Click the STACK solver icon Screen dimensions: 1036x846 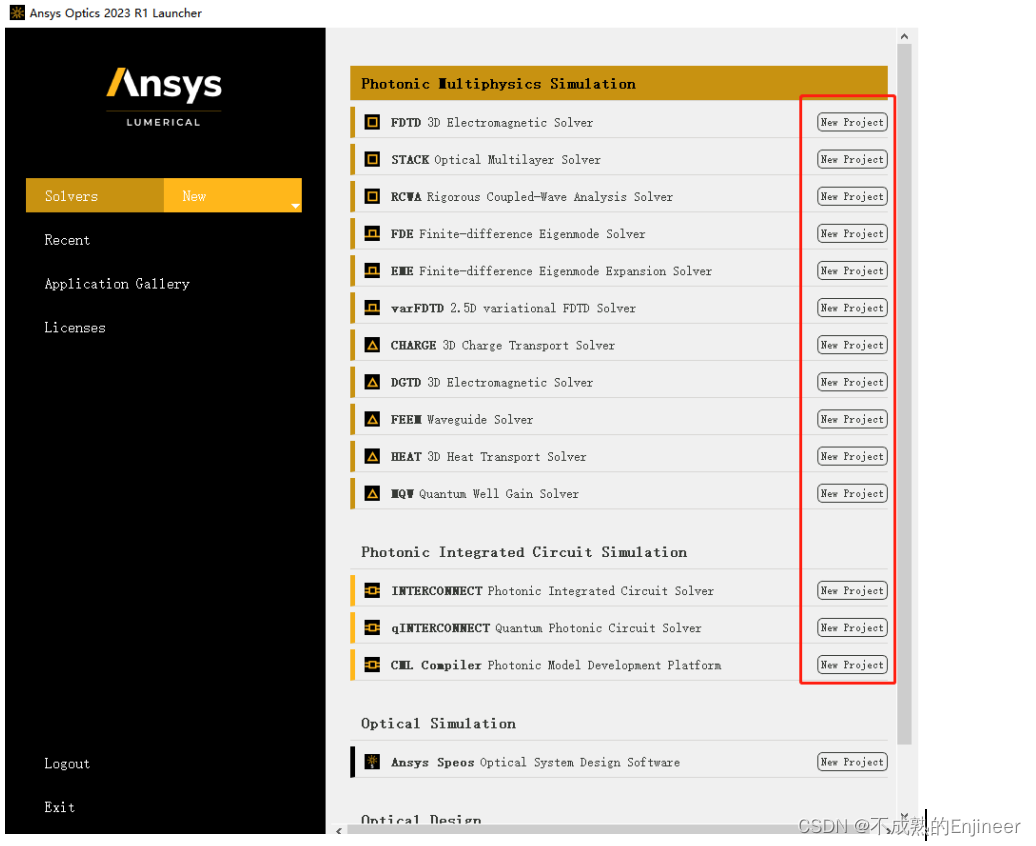click(x=373, y=159)
